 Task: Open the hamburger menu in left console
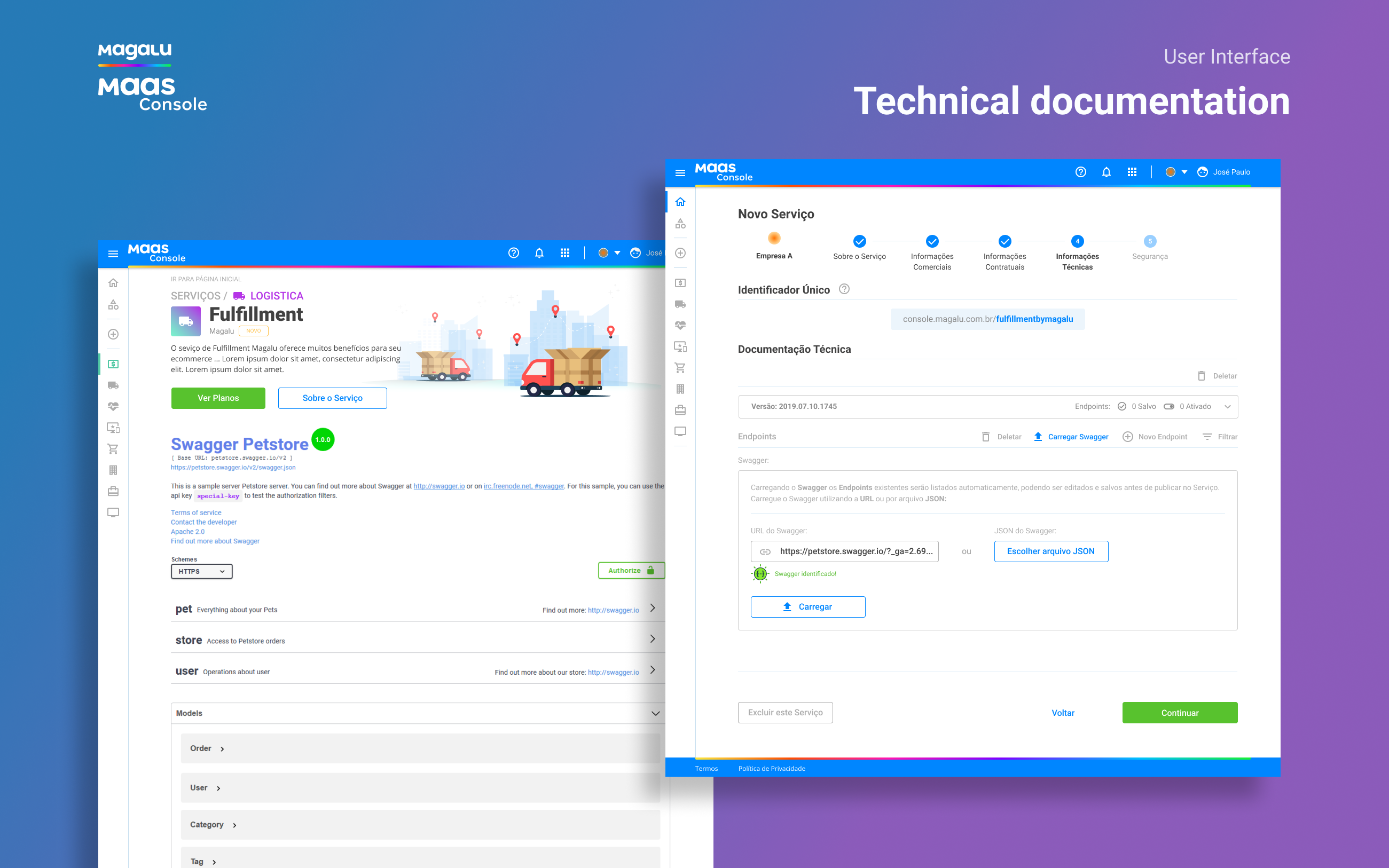(x=113, y=253)
